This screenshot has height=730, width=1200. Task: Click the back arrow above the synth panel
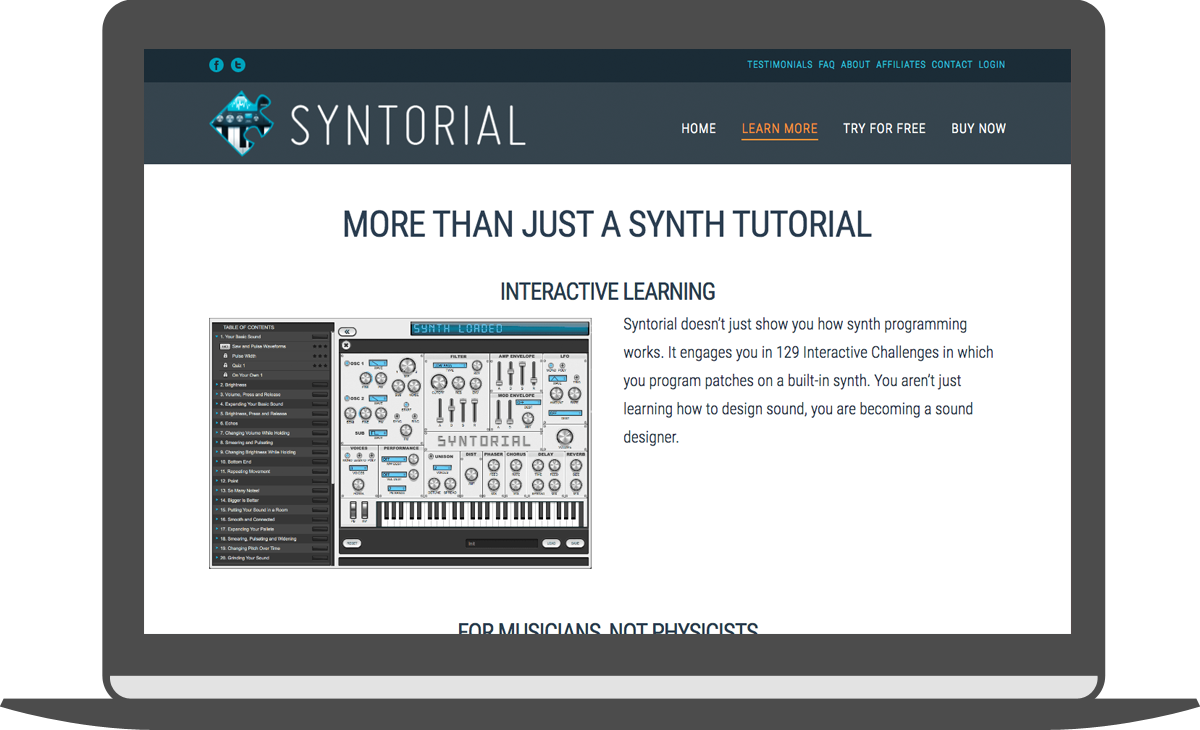coord(347,331)
